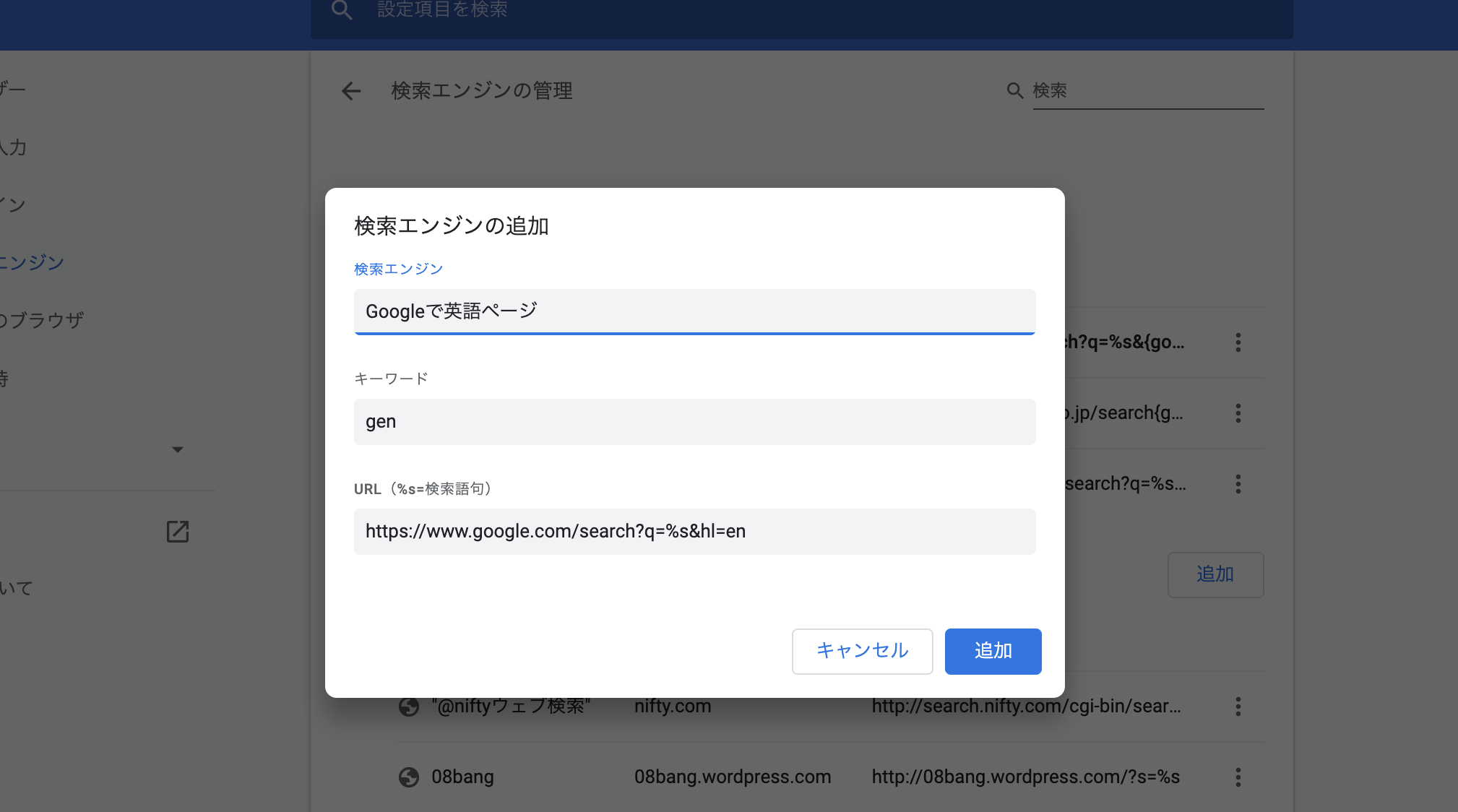The height and width of the screenshot is (812, 1458).
Task: Click the blue 追加 button in the dialog
Action: (x=993, y=651)
